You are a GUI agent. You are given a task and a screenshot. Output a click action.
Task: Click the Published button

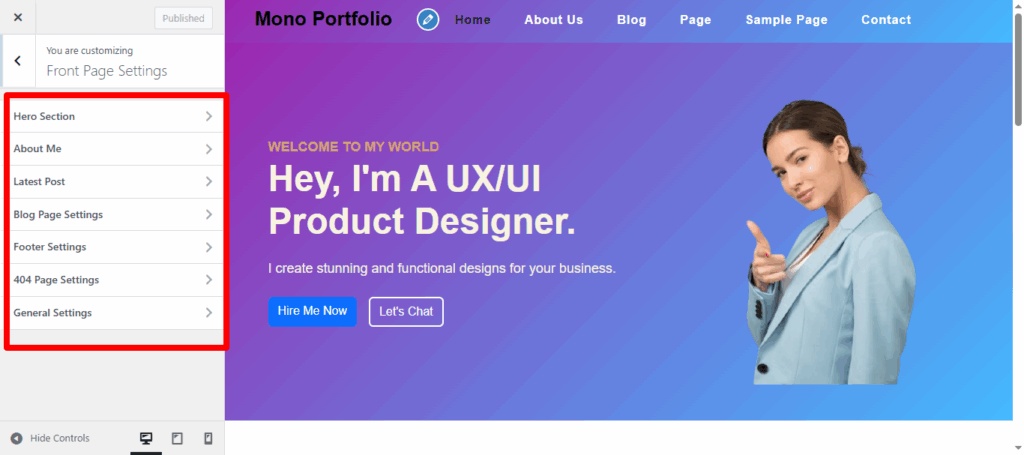pos(184,18)
